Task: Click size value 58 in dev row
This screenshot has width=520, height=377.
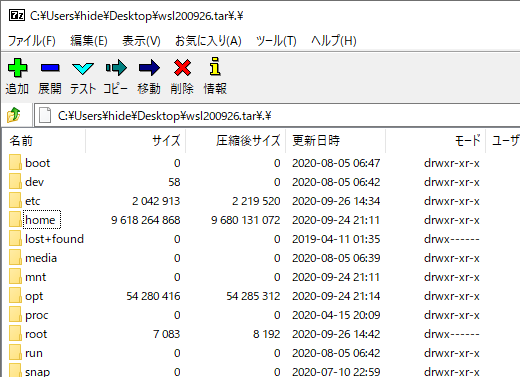Action: coord(174,182)
